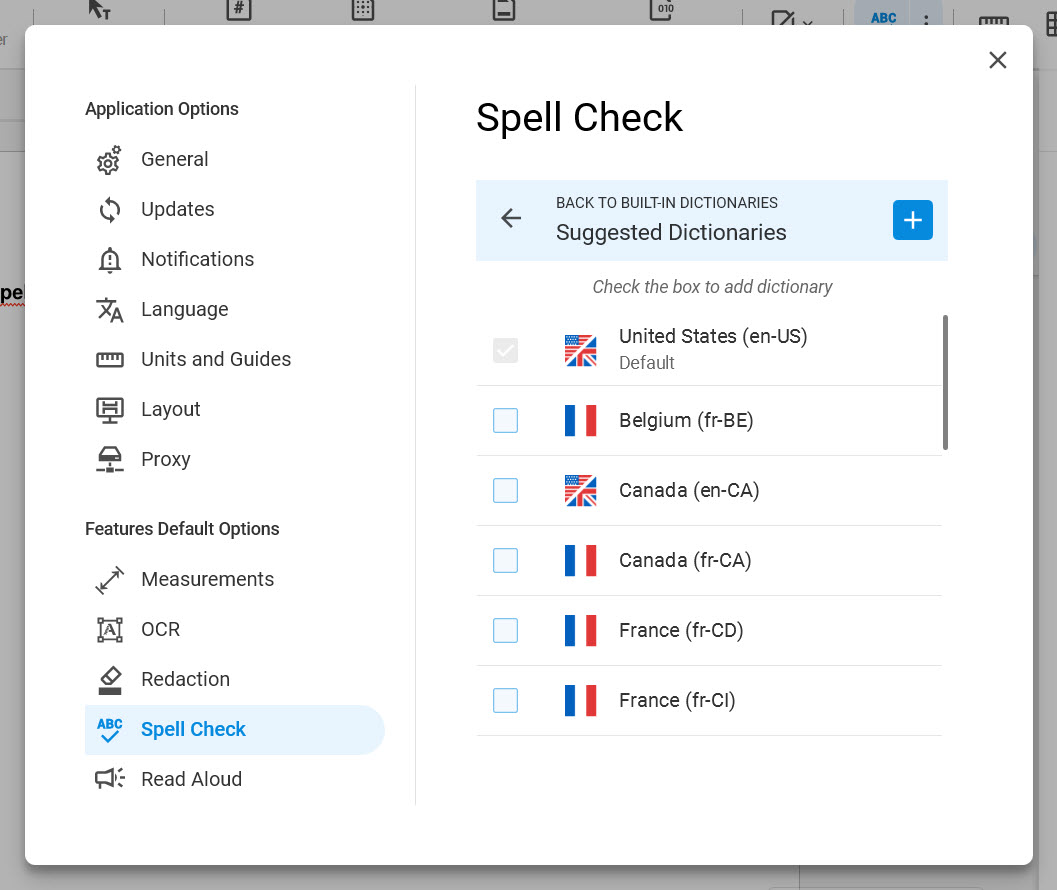Select the Redaction eraser icon
The height and width of the screenshot is (890, 1057).
pyautogui.click(x=109, y=680)
